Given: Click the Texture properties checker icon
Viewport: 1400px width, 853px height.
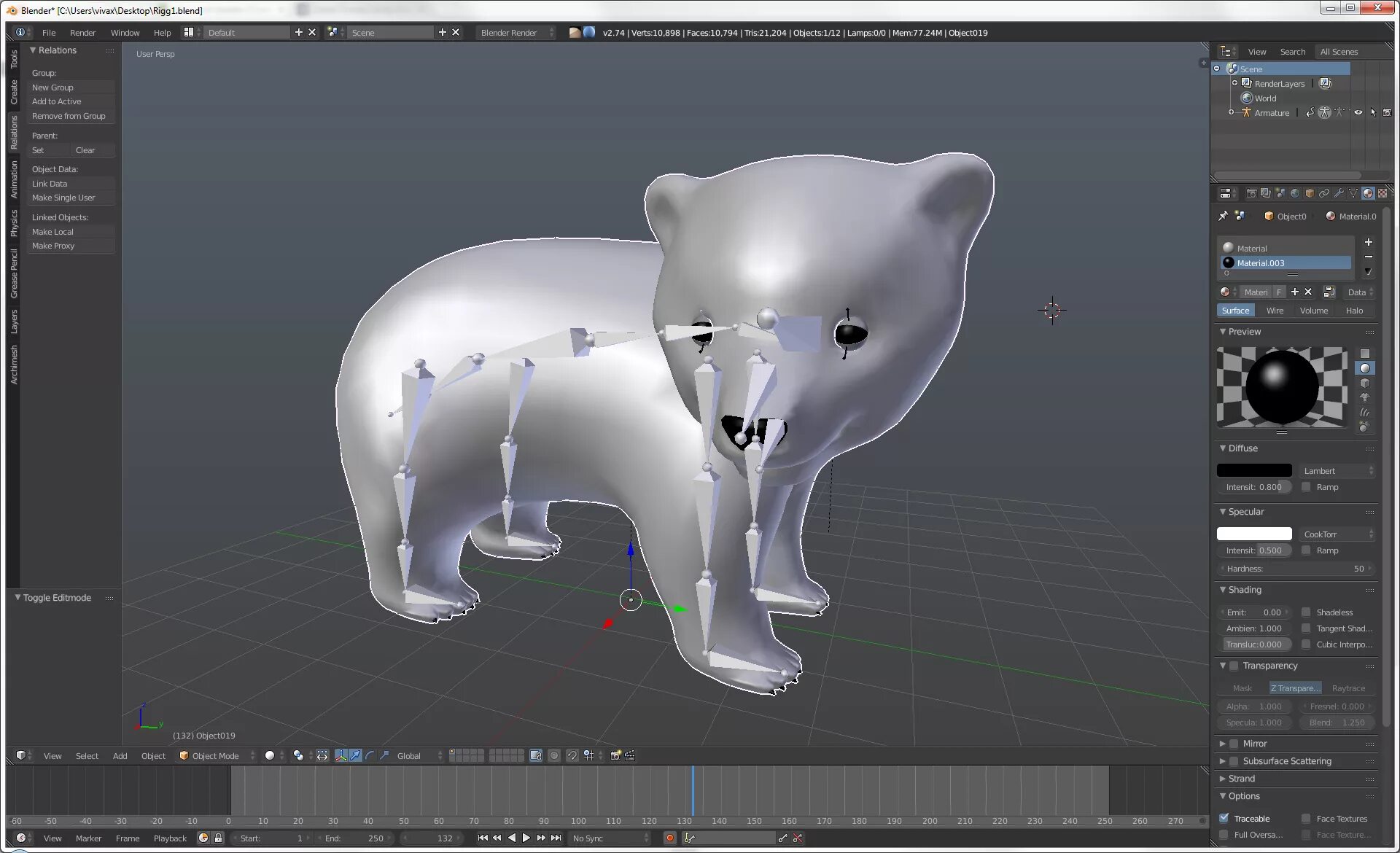Looking at the screenshot, I should pos(1382,193).
